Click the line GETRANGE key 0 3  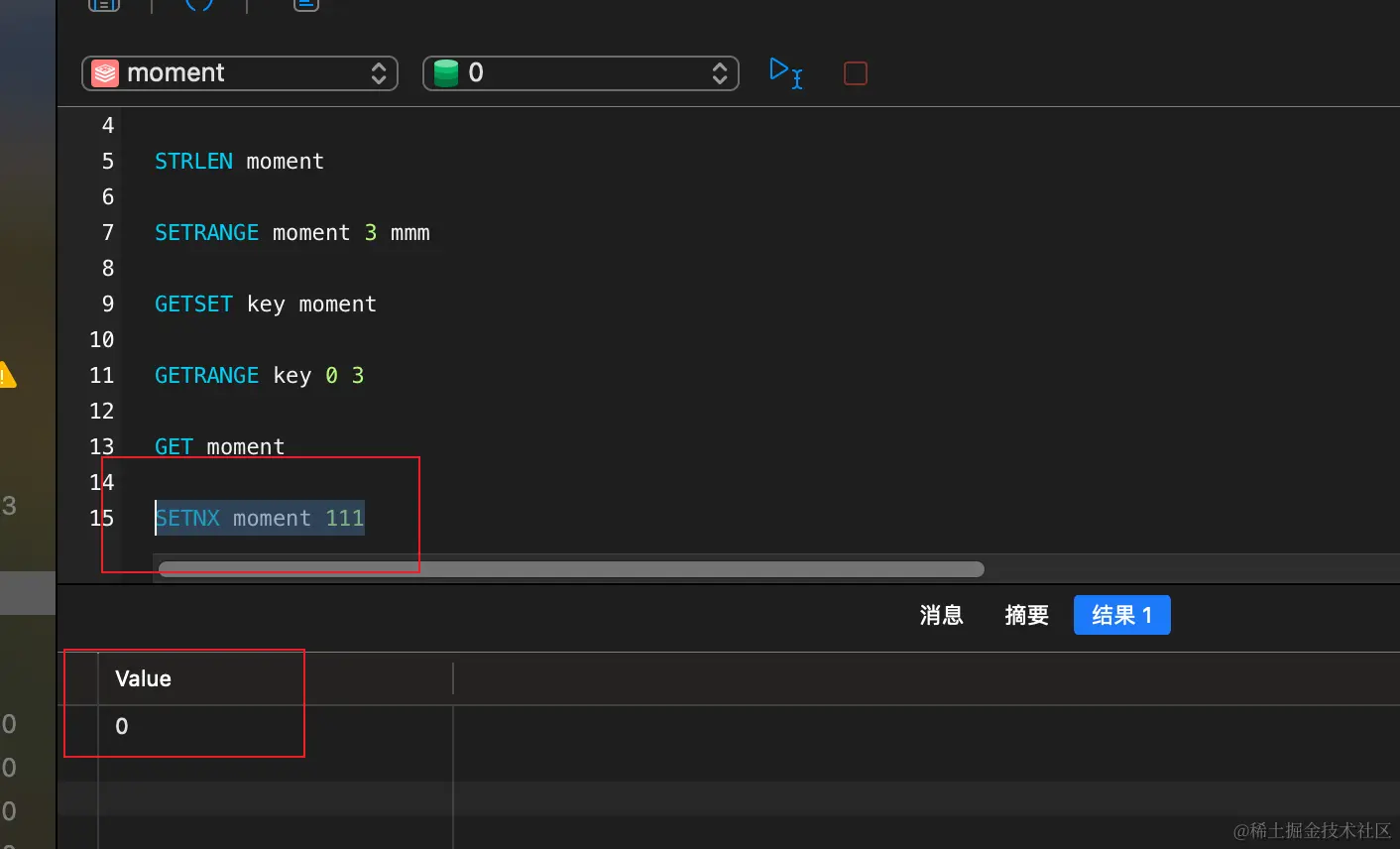click(x=260, y=375)
